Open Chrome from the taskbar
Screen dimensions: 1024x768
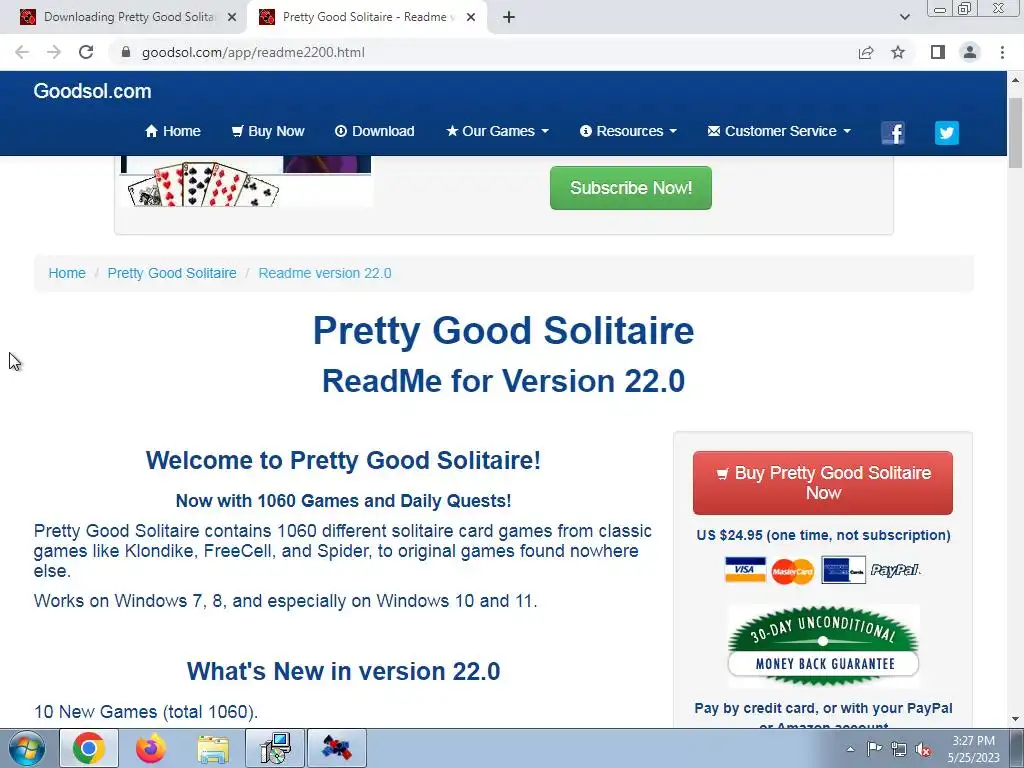click(89, 748)
